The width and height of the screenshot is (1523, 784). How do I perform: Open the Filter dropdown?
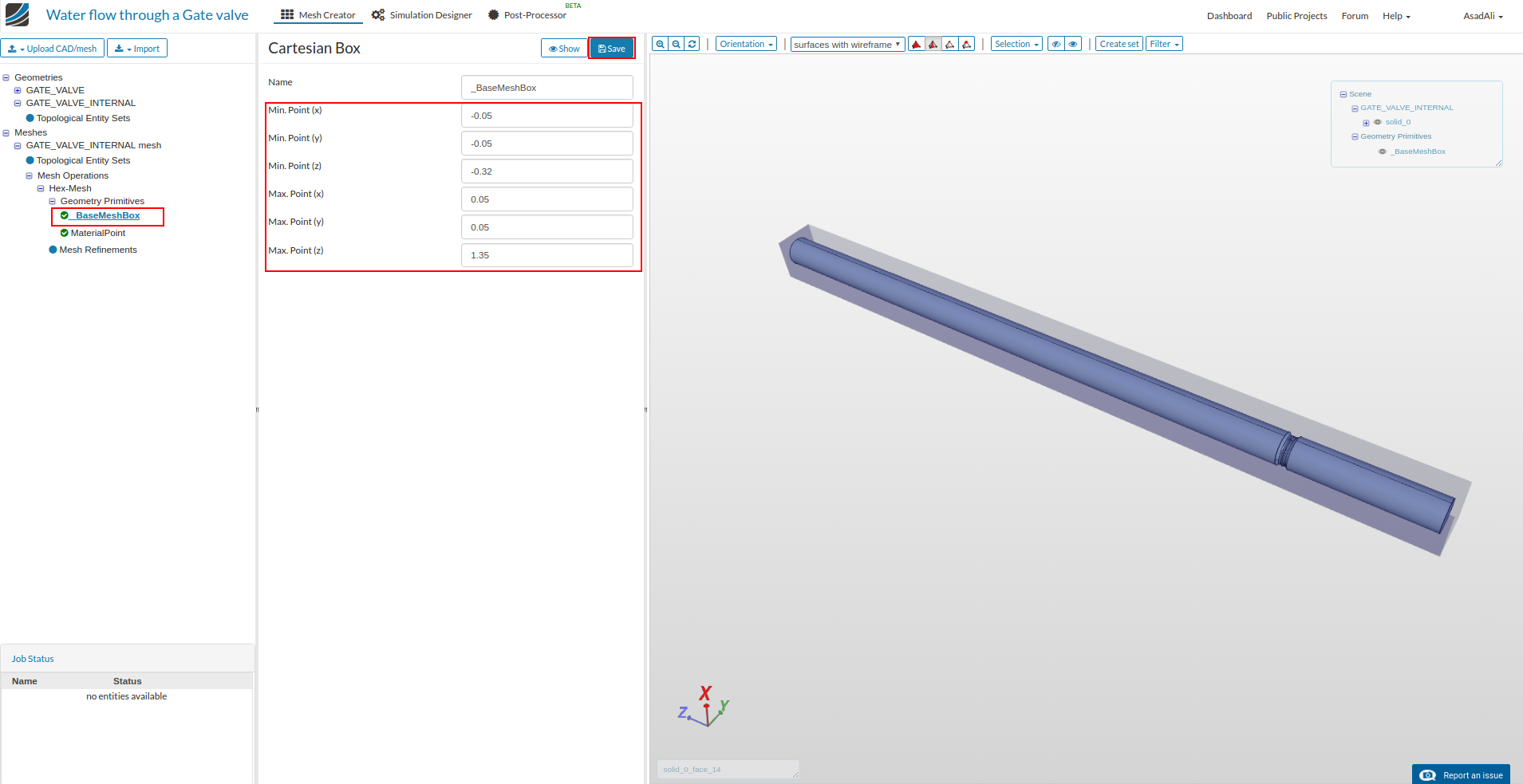tap(1164, 44)
